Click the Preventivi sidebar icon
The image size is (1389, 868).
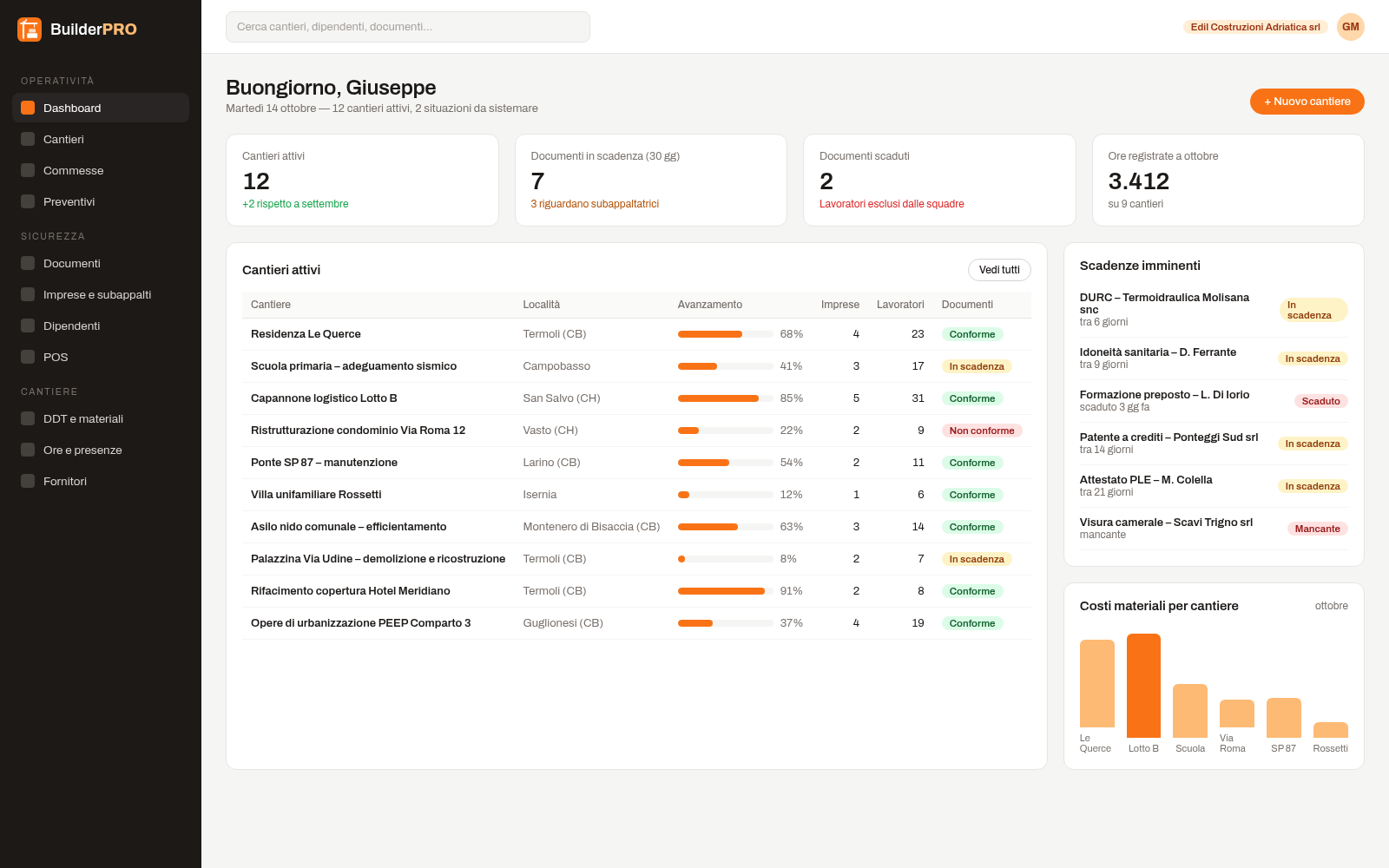(x=28, y=201)
